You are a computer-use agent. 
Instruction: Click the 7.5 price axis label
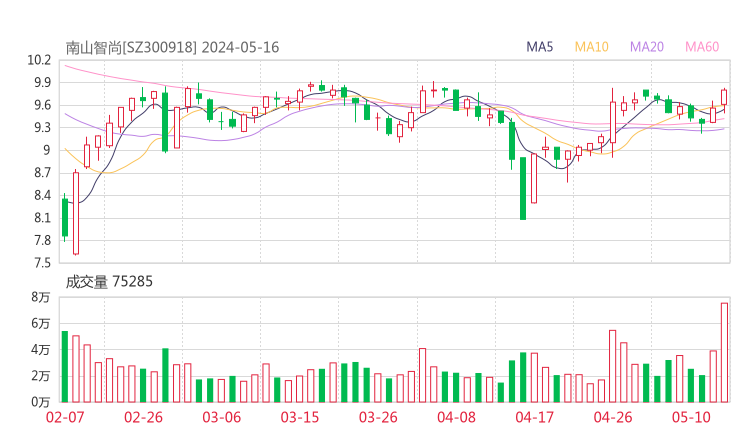(42, 263)
